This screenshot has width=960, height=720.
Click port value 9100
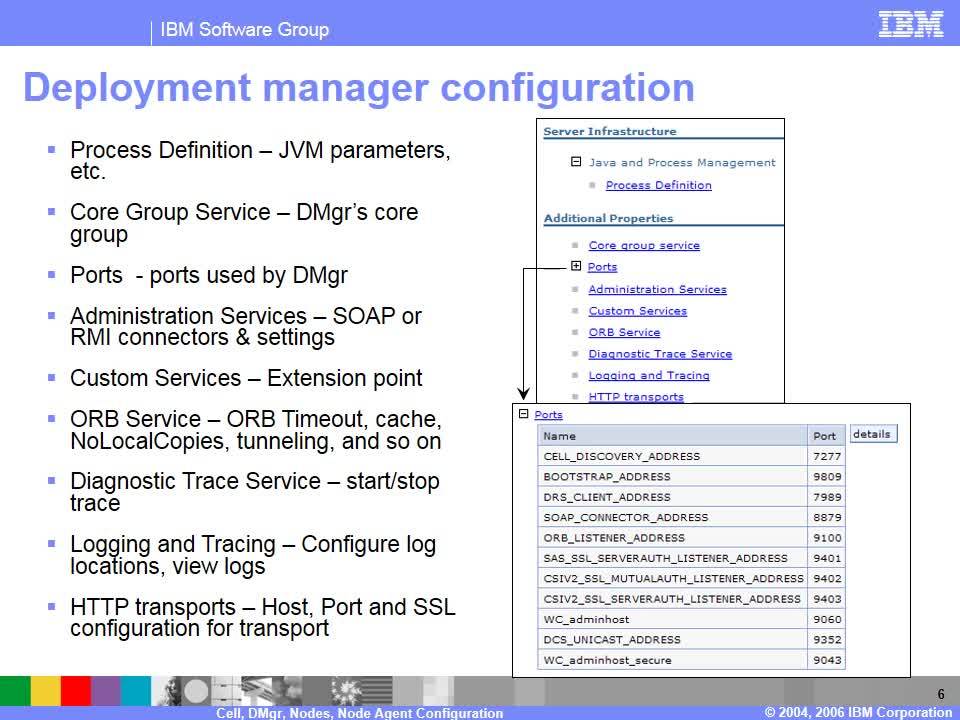(827, 538)
